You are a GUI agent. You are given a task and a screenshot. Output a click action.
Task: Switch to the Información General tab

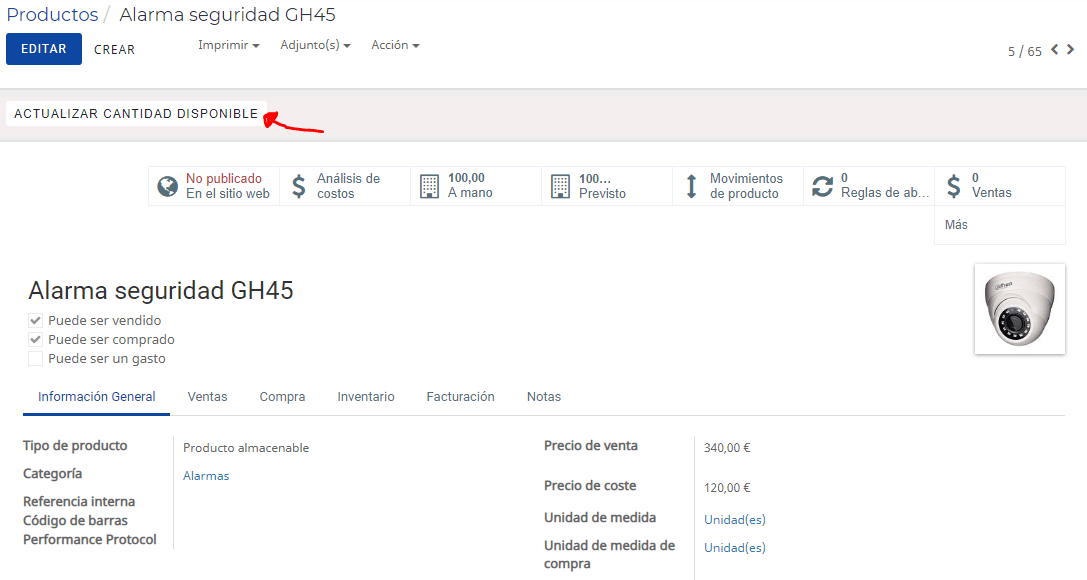click(96, 396)
